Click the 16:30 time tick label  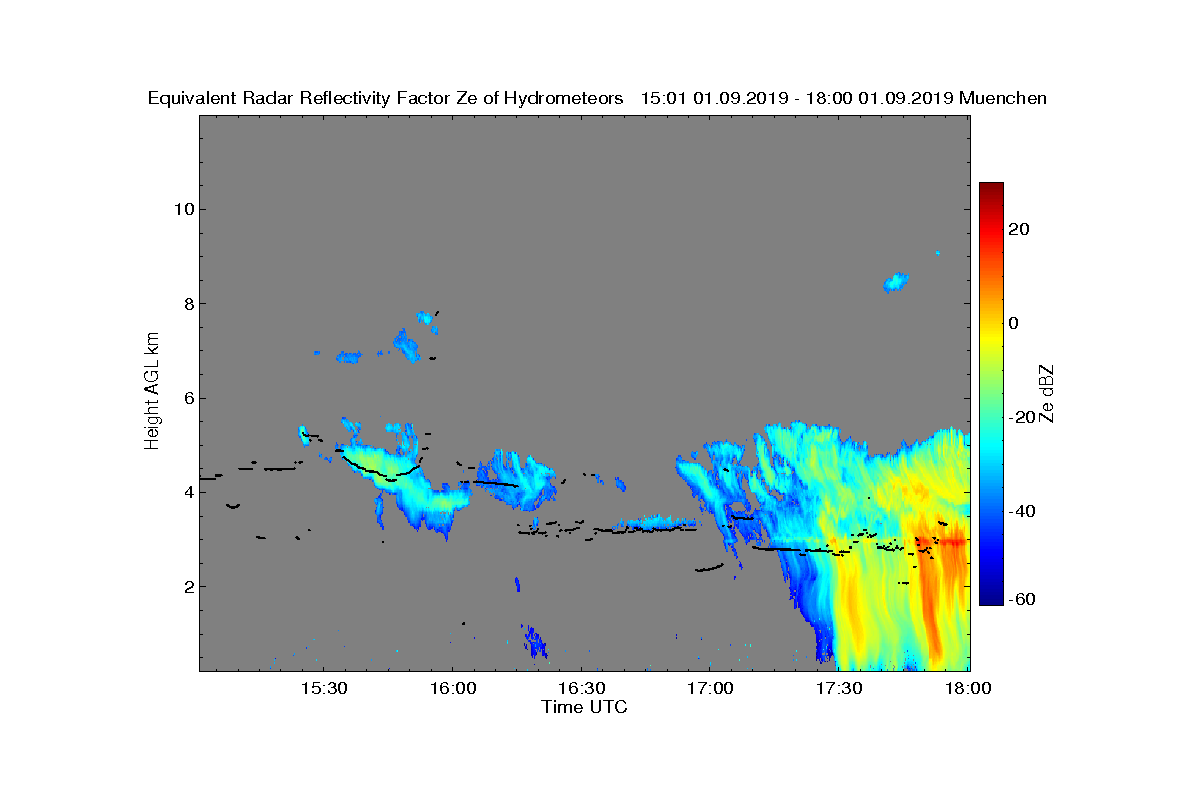pyautogui.click(x=582, y=688)
